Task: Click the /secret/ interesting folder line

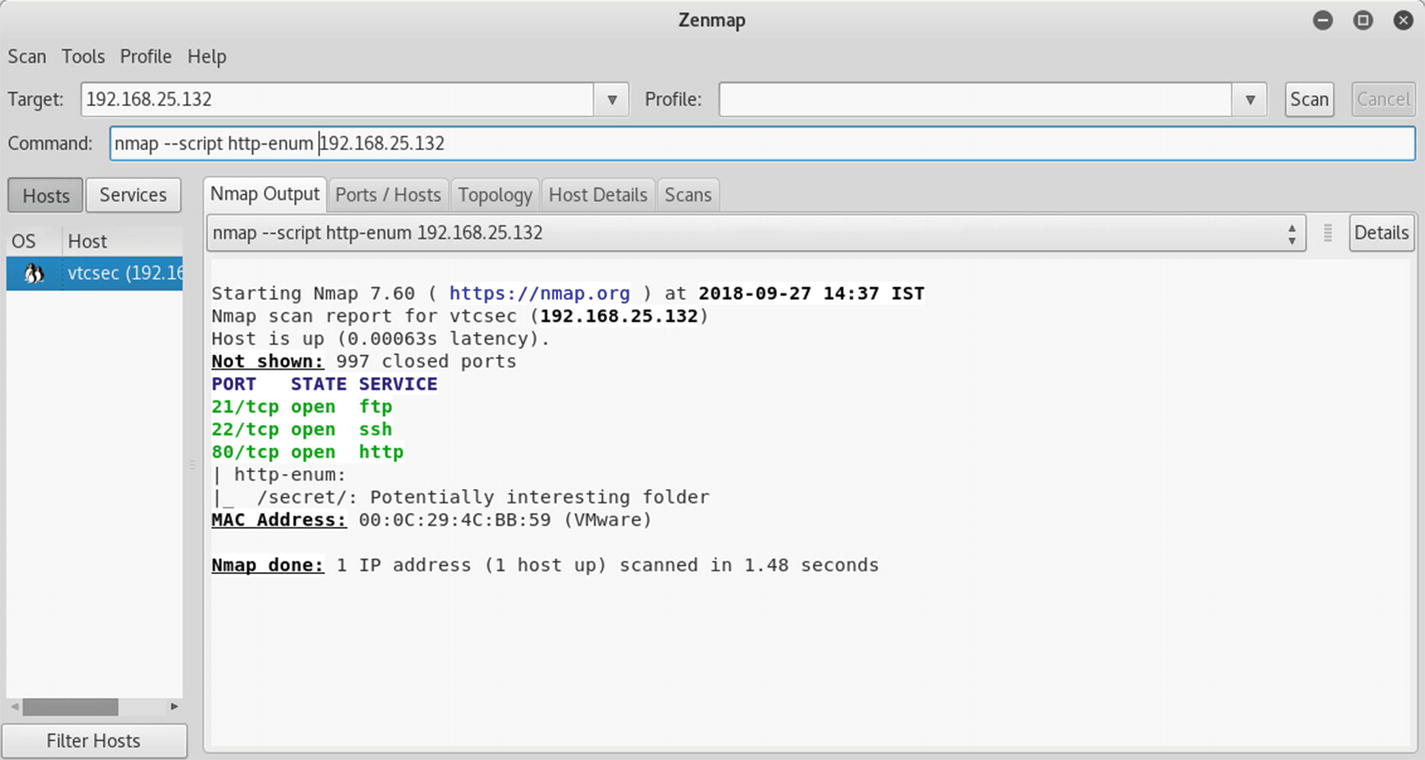Action: 460,497
